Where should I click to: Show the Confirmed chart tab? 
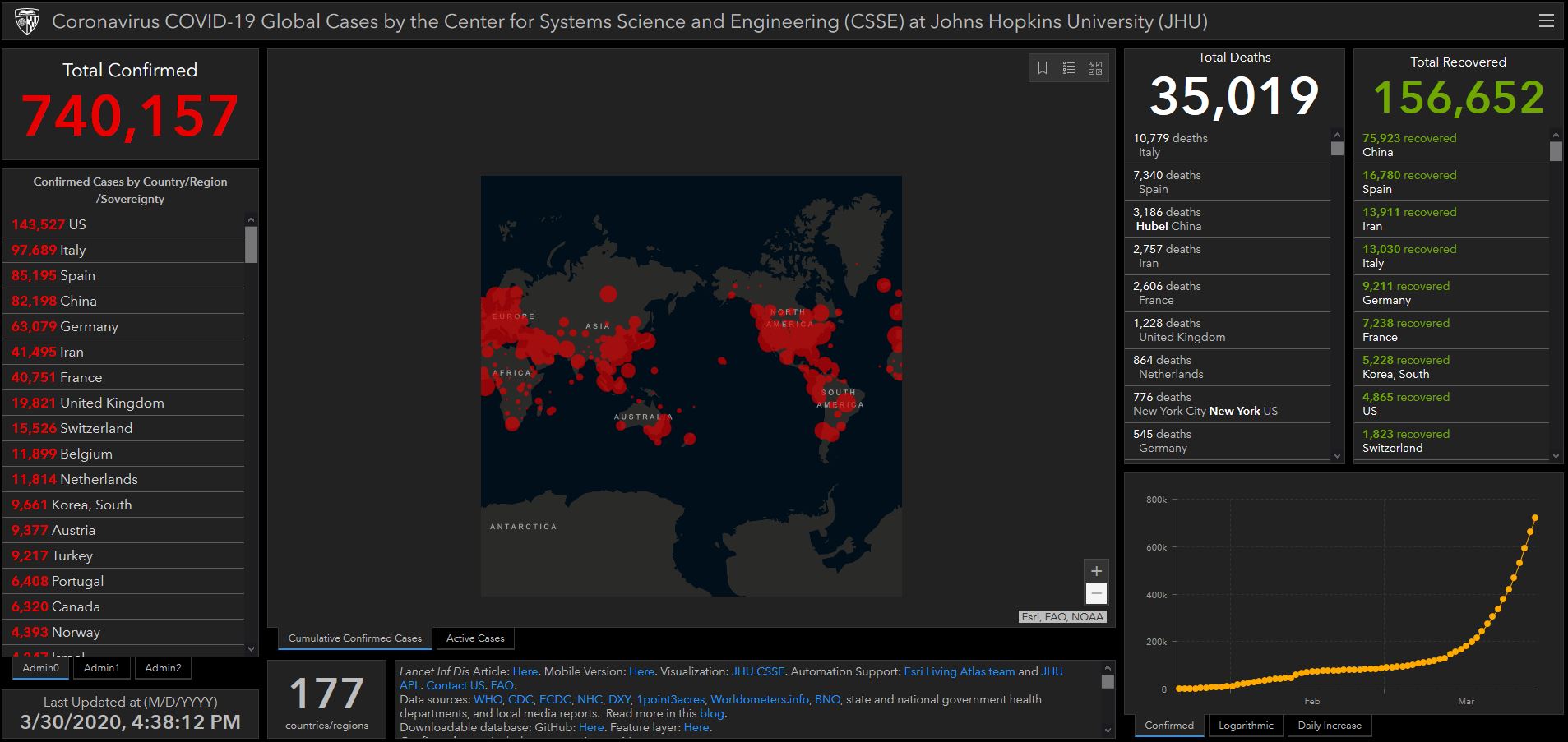1169,726
